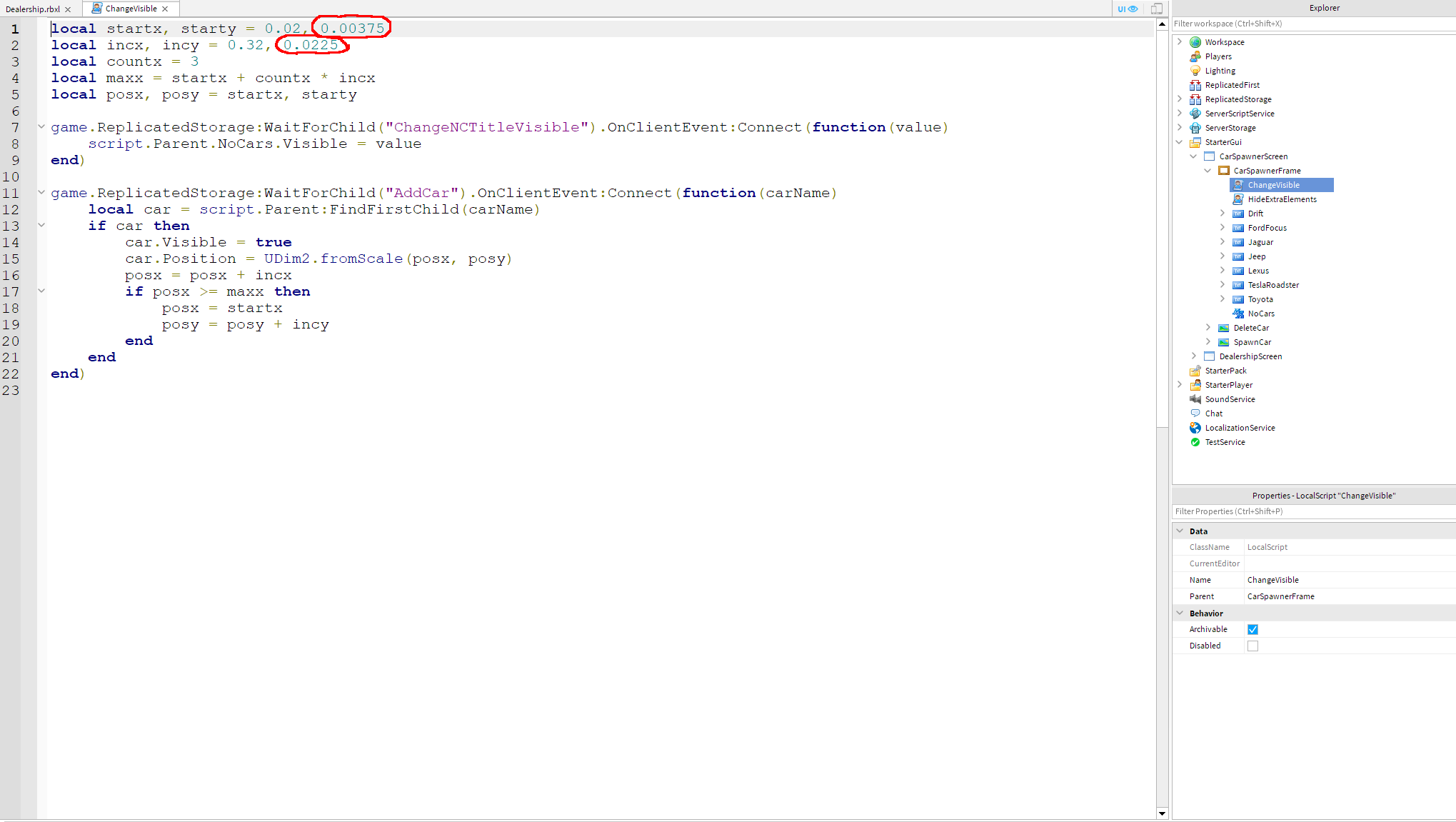Click the Jaguar item icon
Image resolution: width=1456 pixels, height=822 pixels.
(1238, 242)
